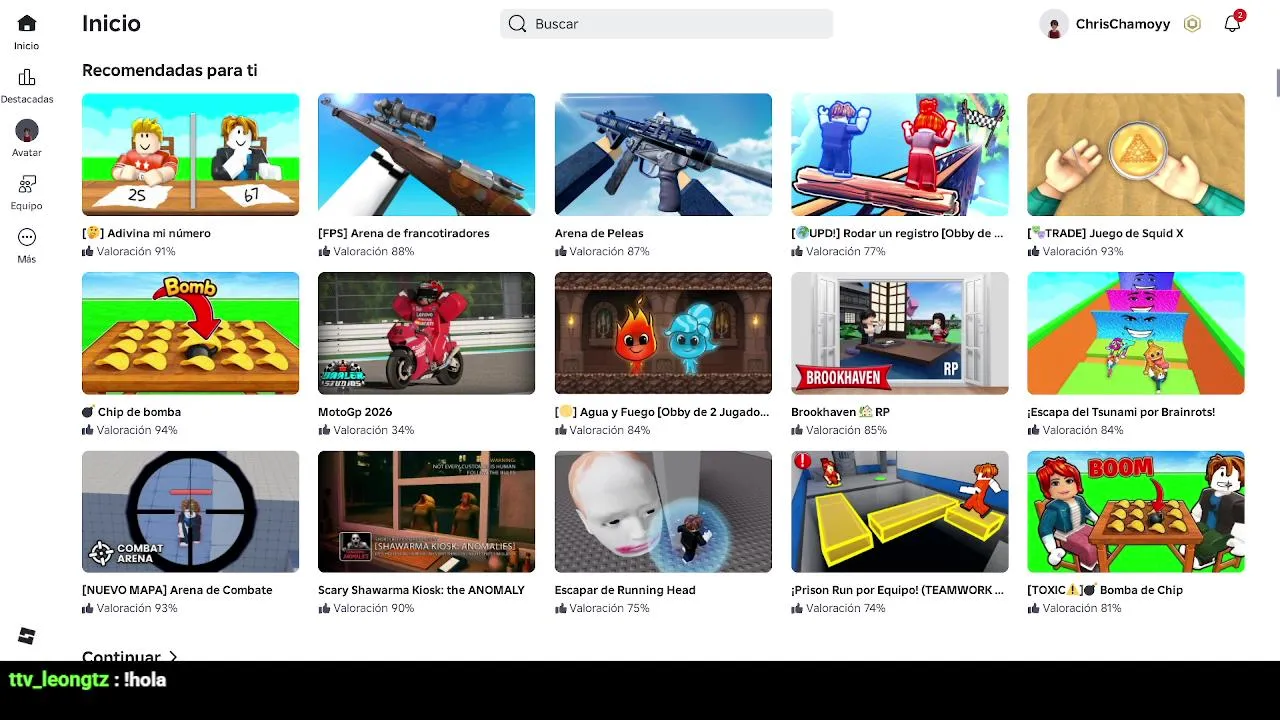1280x720 pixels.
Task: Open the Escapa del Tsunami por Brainrots thumbnail
Action: [x=1136, y=333]
